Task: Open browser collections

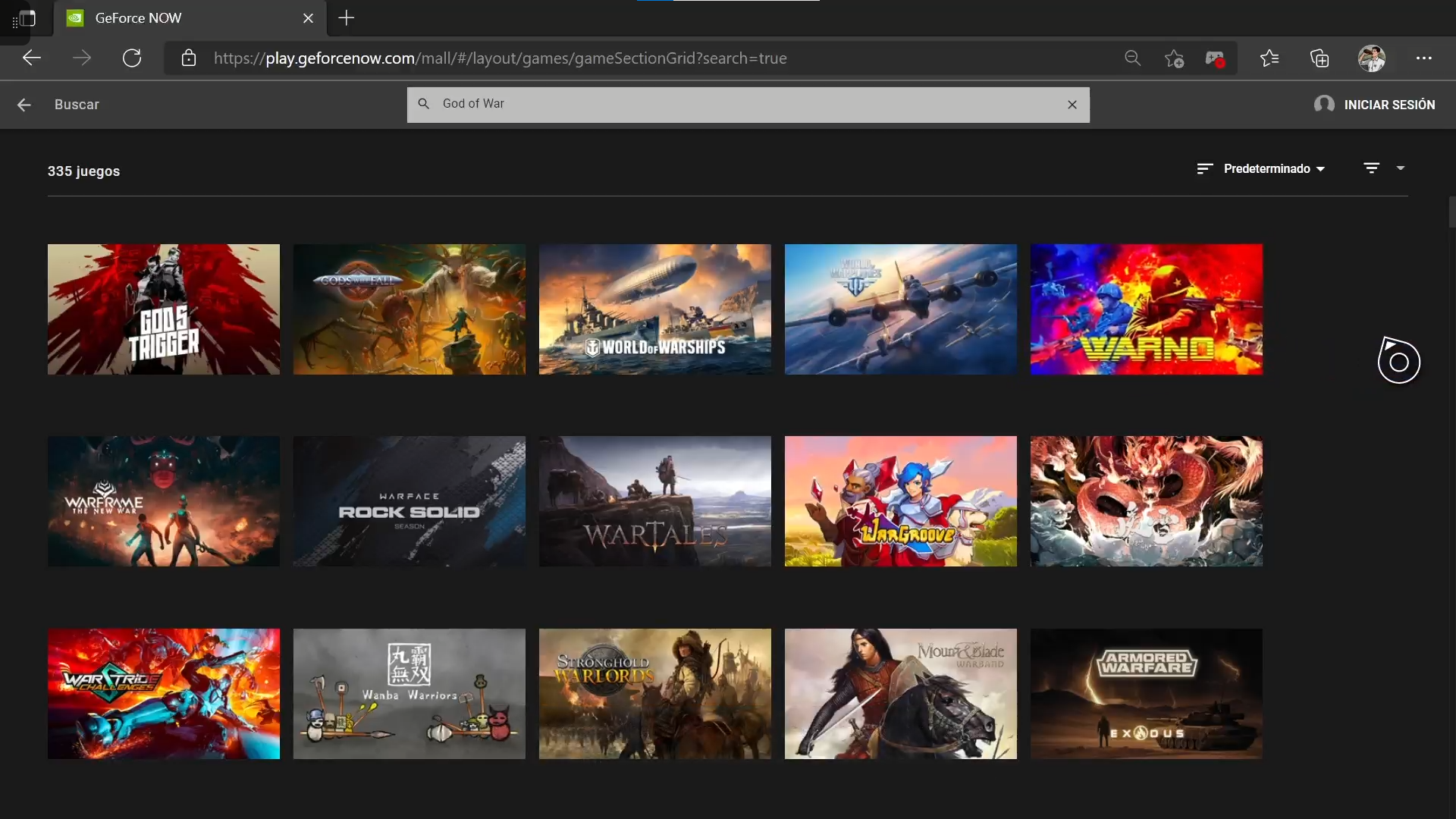Action: [x=1319, y=58]
